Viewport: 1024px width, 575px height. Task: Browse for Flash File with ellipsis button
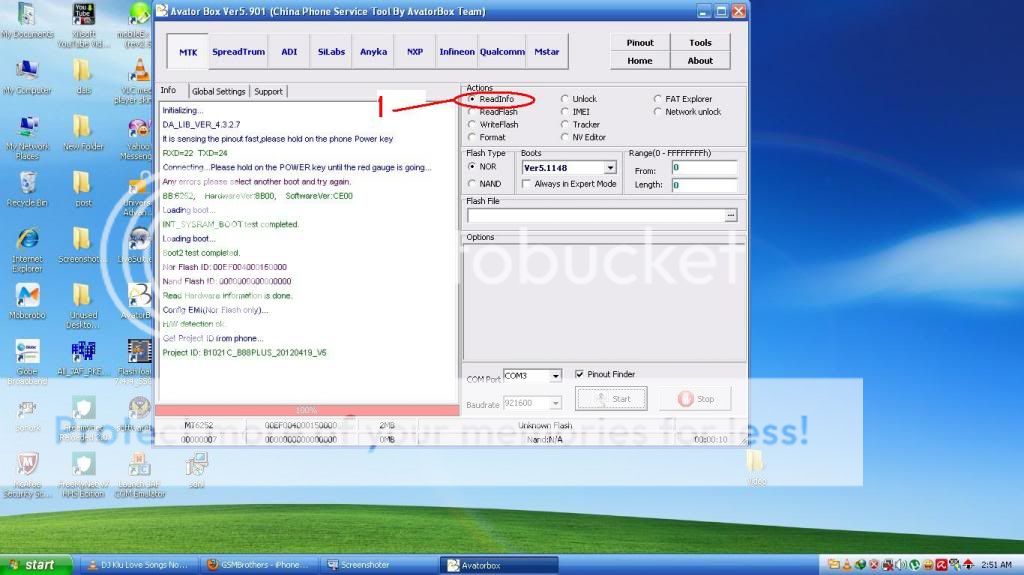(x=731, y=215)
